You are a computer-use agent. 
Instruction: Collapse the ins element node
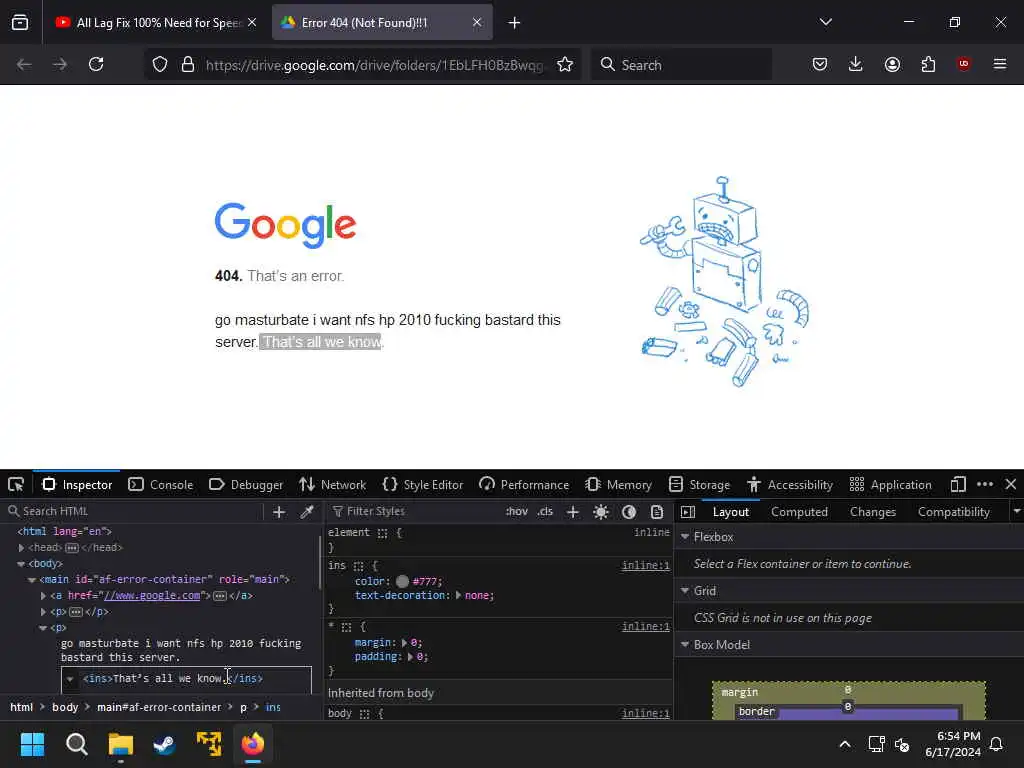click(x=70, y=679)
